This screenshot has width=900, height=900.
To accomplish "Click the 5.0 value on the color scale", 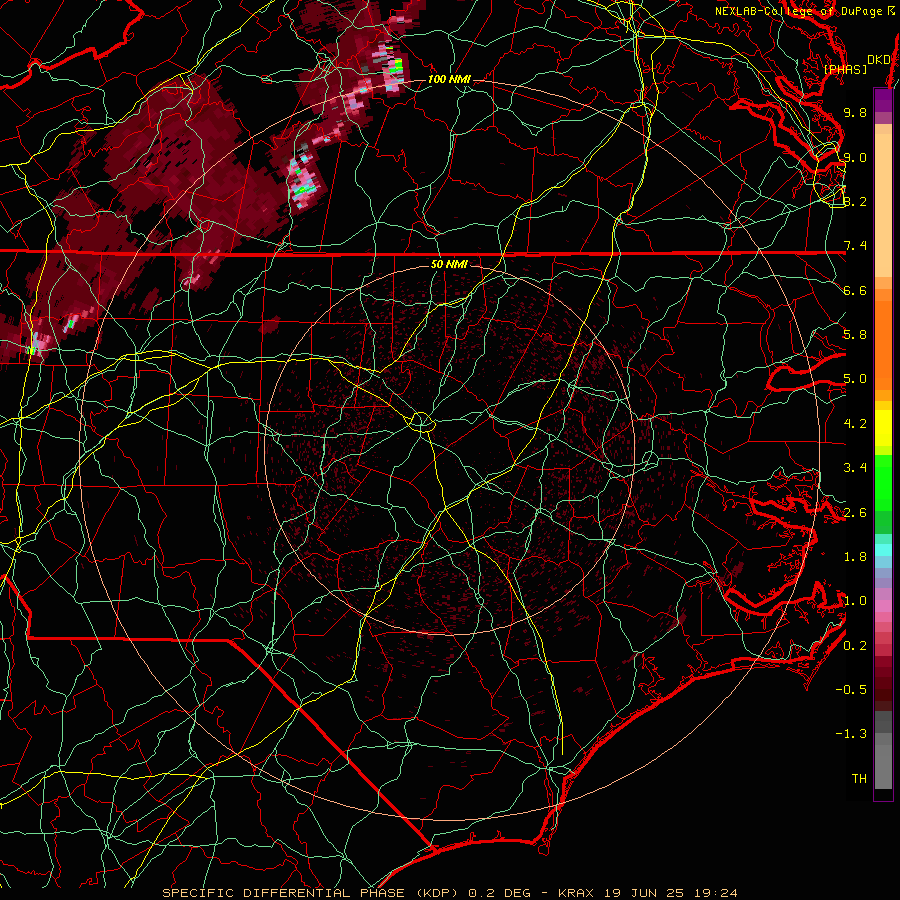I will coord(855,379).
